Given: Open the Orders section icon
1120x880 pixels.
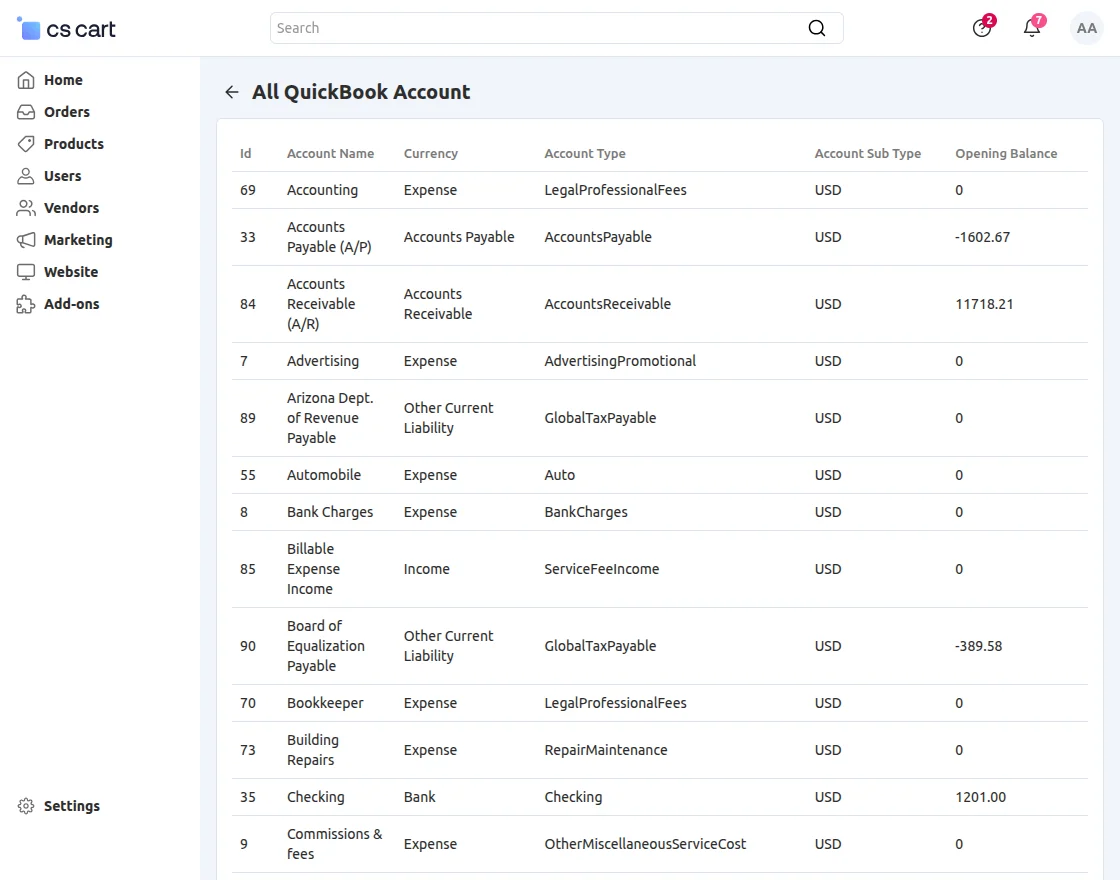Looking at the screenshot, I should (x=25, y=112).
